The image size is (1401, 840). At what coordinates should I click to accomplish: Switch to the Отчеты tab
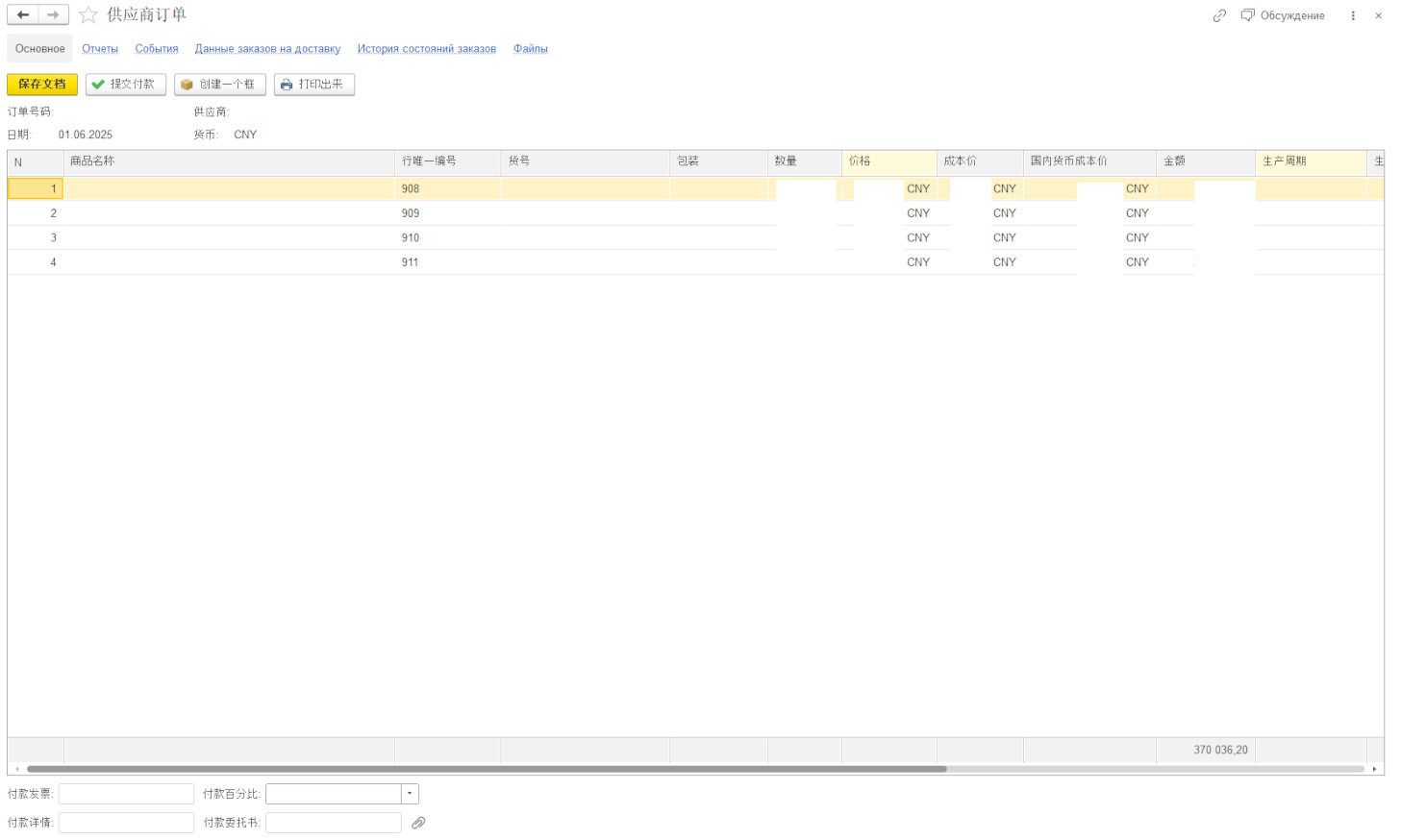click(x=100, y=49)
